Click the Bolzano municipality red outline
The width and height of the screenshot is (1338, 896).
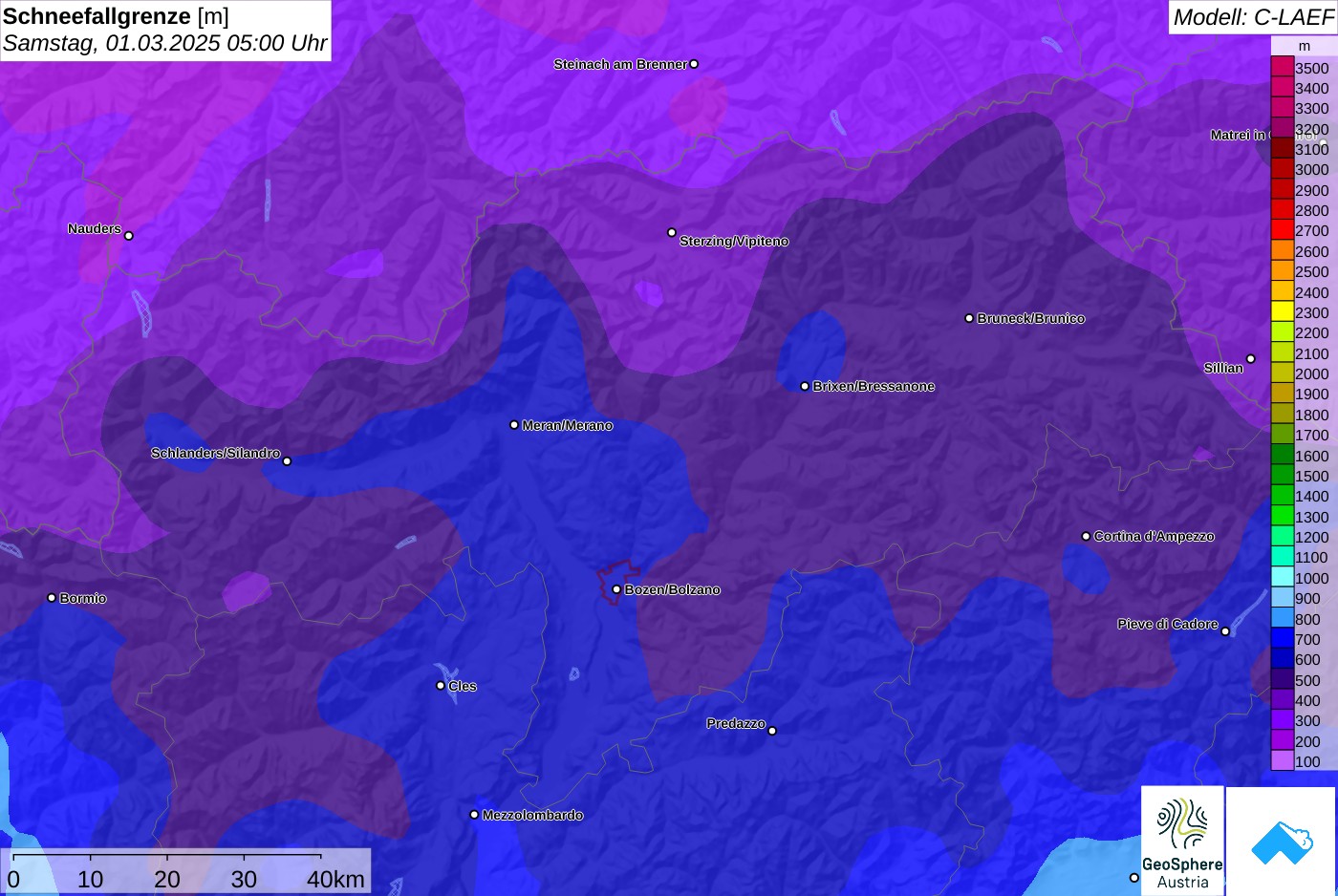tap(618, 582)
